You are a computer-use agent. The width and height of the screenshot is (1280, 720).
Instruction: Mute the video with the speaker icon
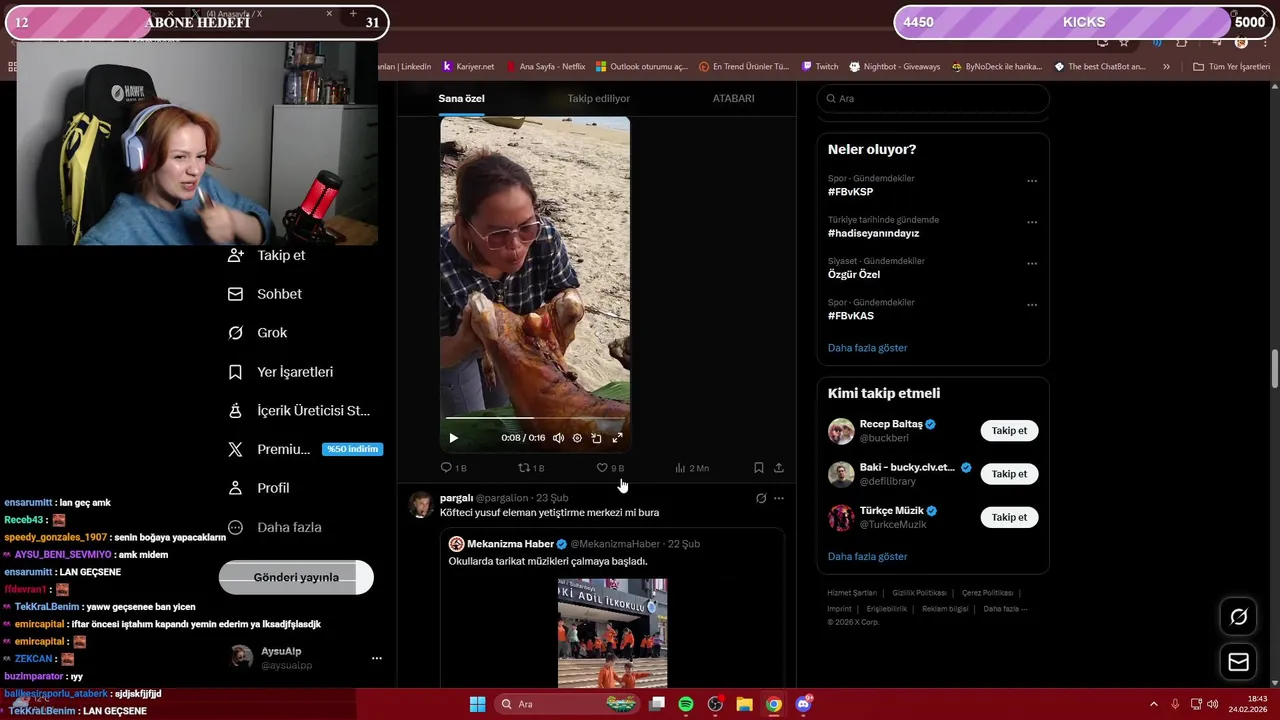(x=558, y=438)
